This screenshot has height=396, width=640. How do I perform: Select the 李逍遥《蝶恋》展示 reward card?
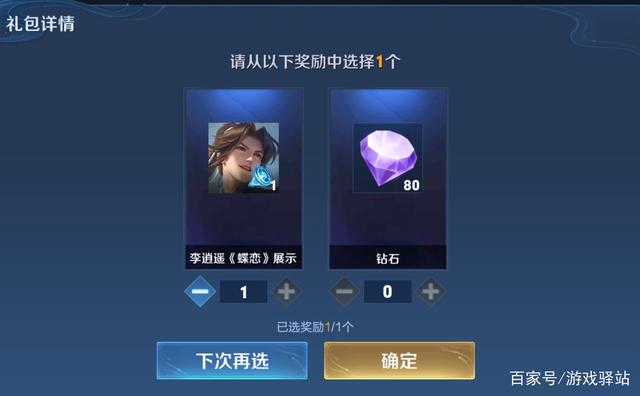click(244, 178)
